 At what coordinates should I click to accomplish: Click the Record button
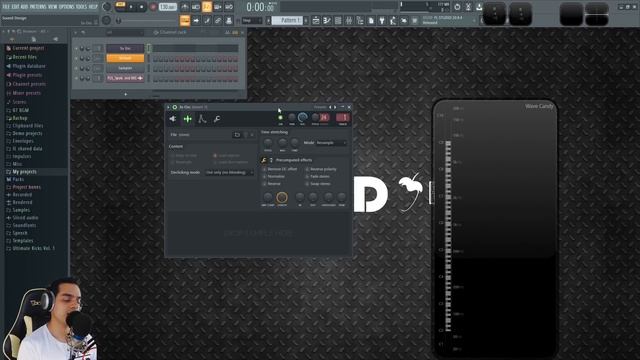point(153,7)
